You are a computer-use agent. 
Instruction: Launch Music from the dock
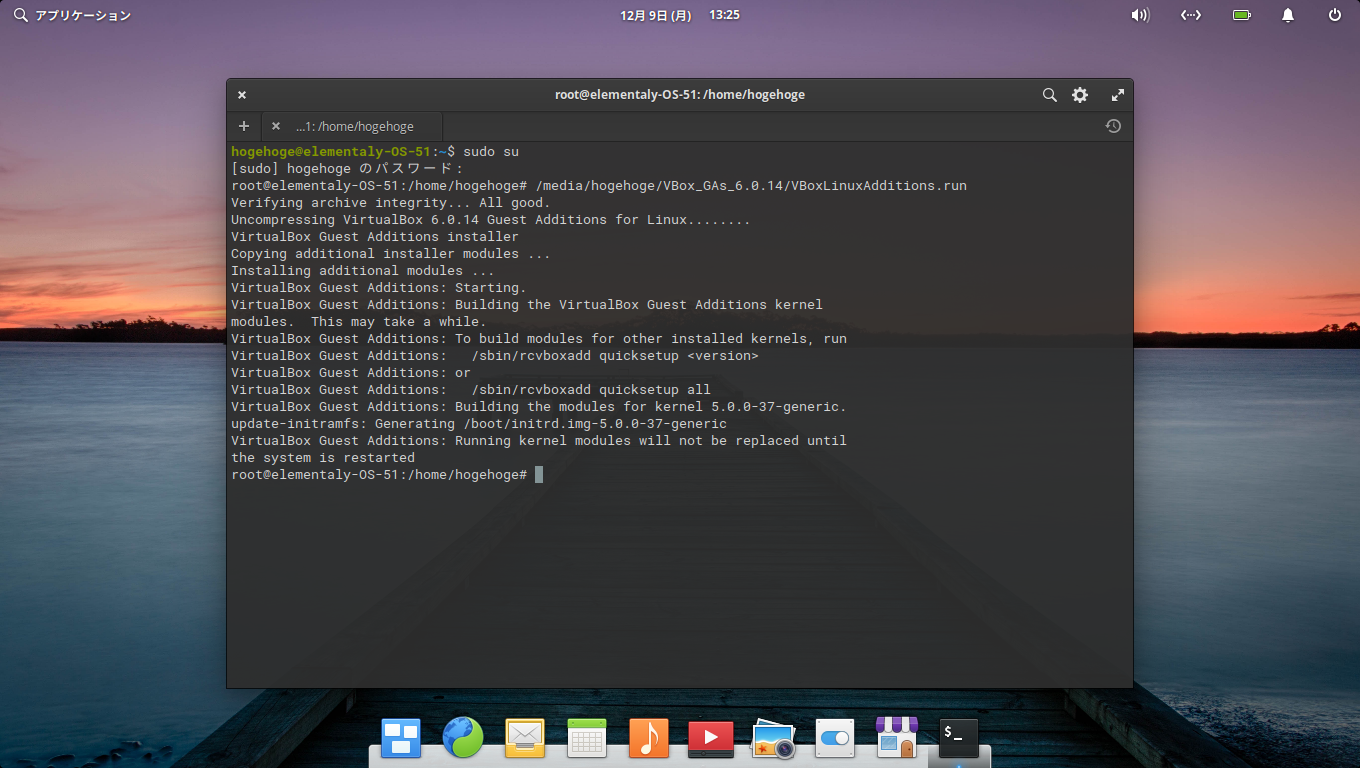point(649,739)
